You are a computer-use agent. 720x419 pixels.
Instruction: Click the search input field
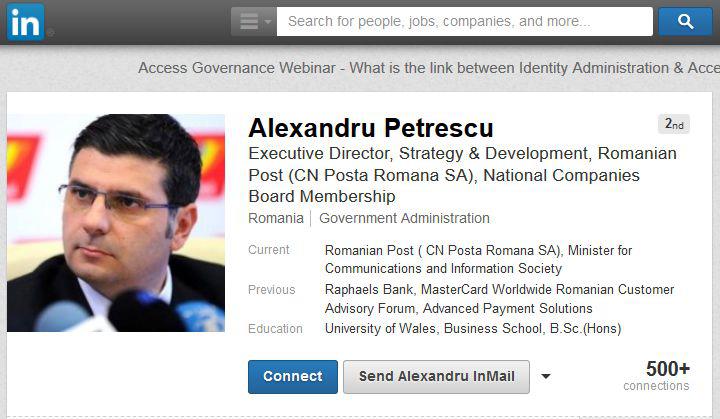(464, 21)
